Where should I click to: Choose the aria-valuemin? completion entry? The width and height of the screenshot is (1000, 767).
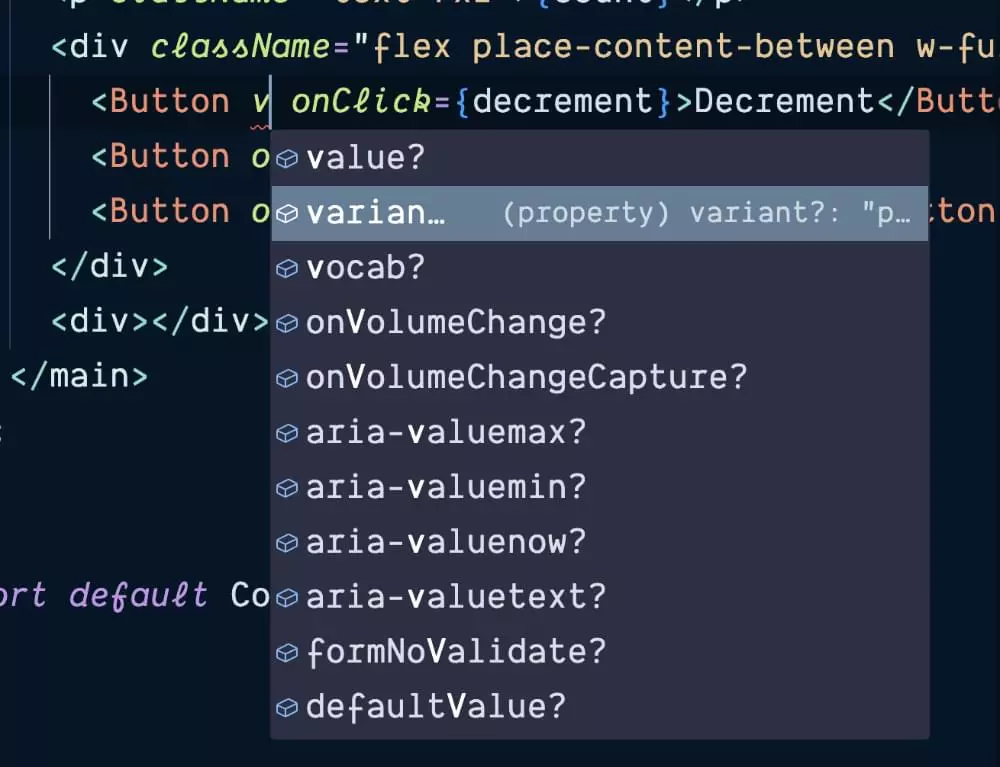[599, 488]
